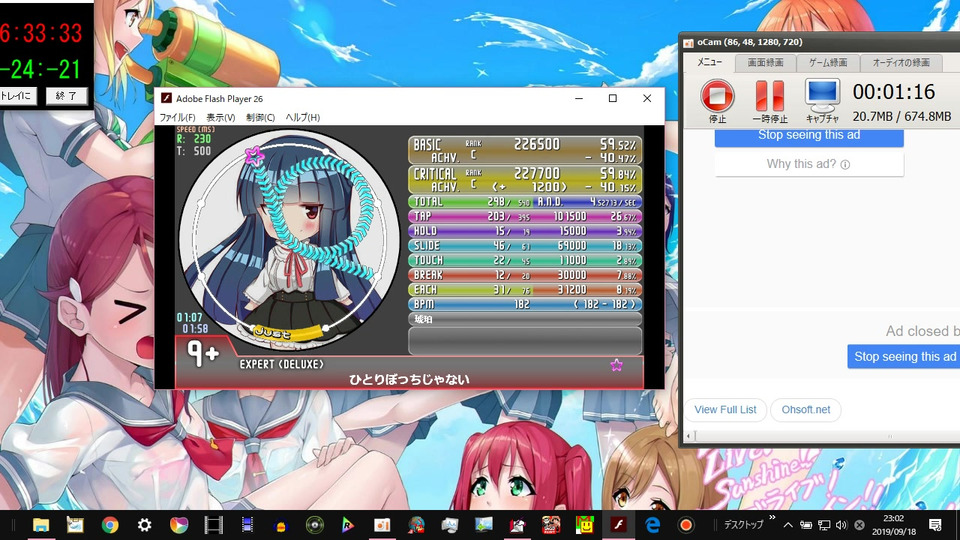This screenshot has width=960, height=540.
Task: Show hidden system tray icons
Action: point(788,525)
